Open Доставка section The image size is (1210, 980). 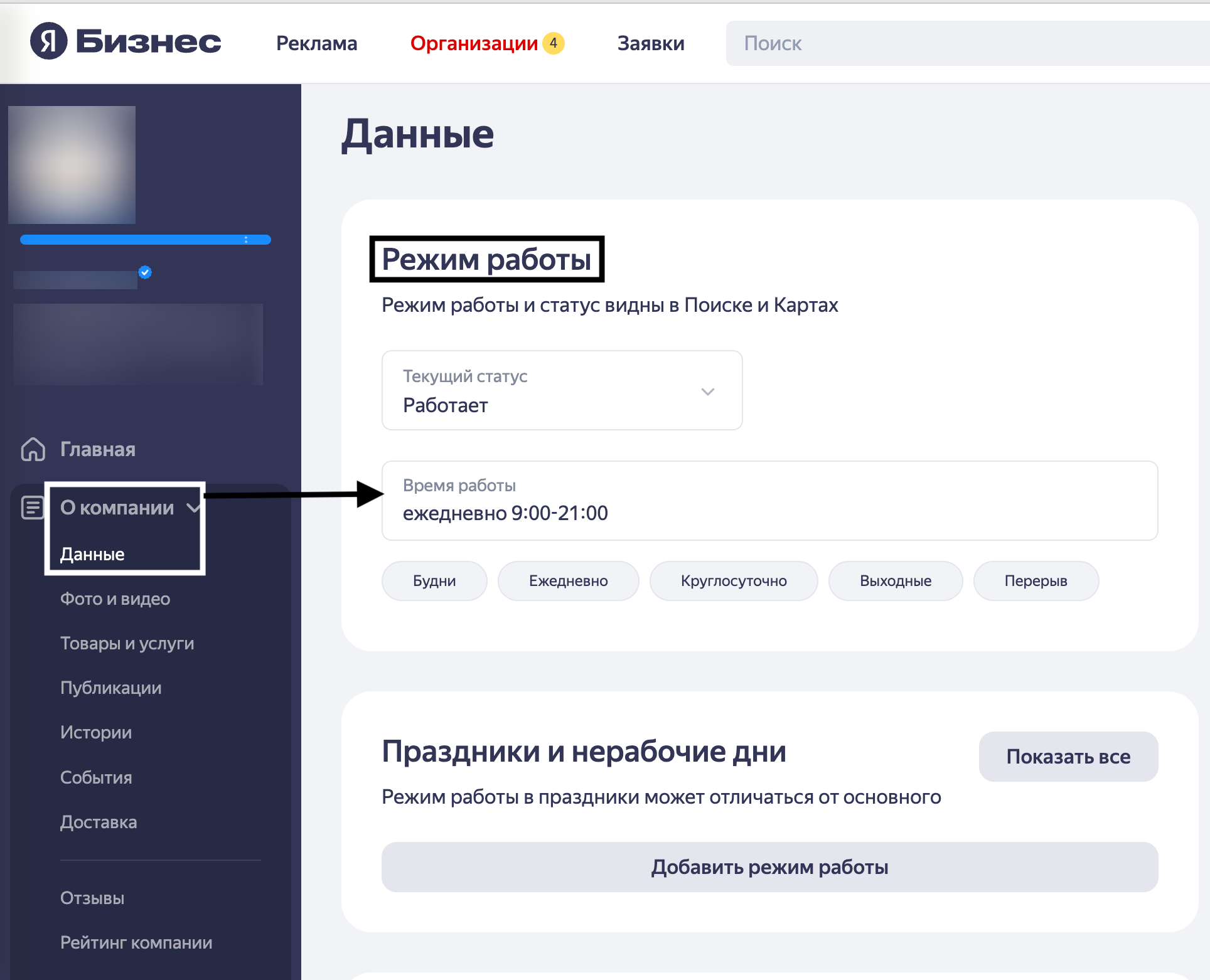point(99,822)
